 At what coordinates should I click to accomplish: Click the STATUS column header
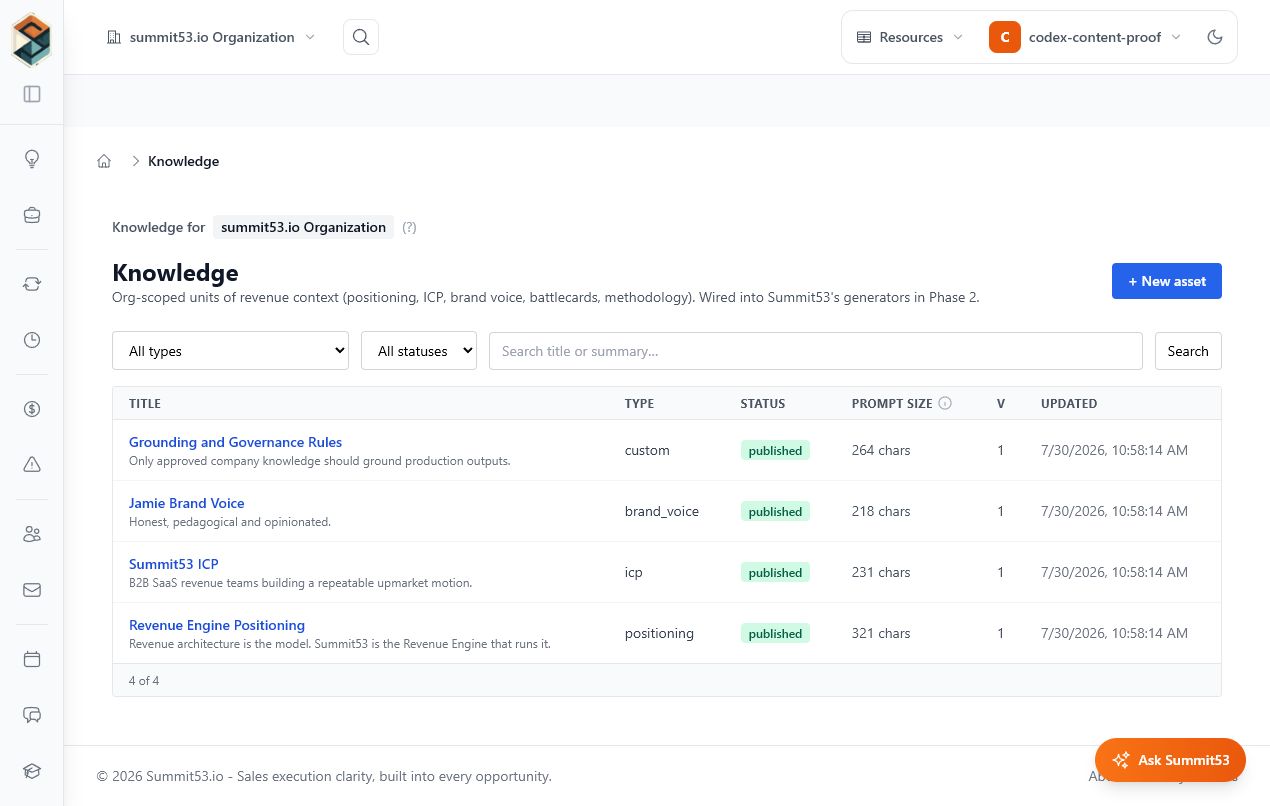click(763, 404)
